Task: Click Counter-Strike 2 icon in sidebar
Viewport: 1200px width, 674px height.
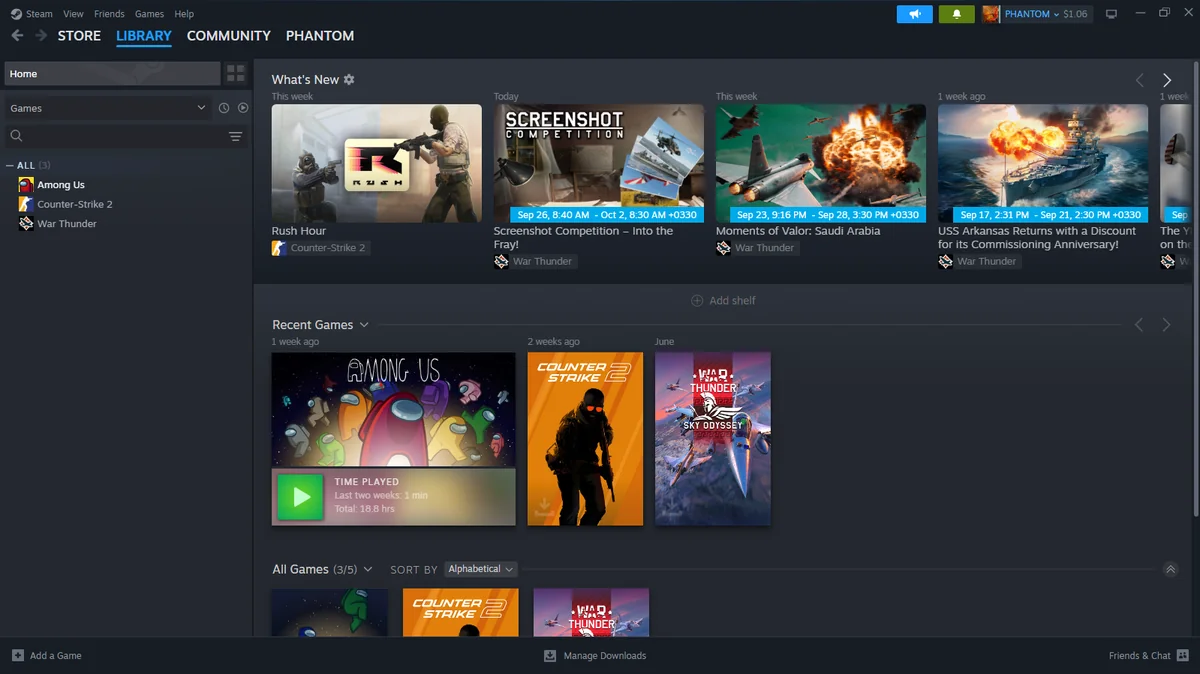Action: 26,204
